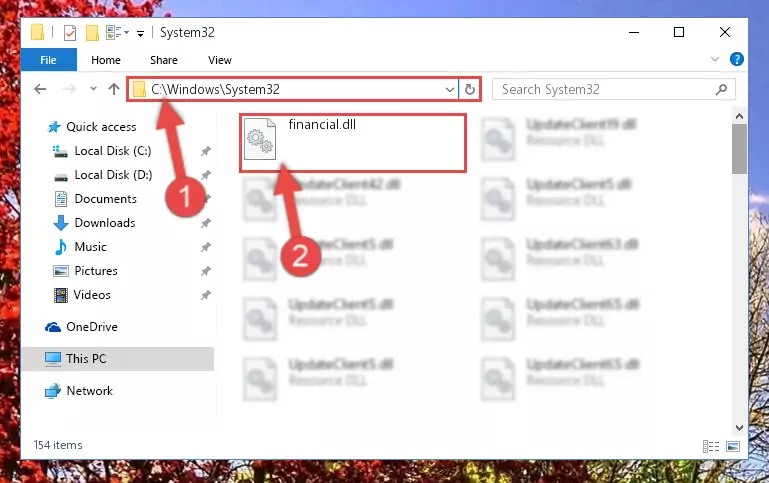The image size is (769, 483).
Task: Open recent locations dropdown arrow
Action: [93, 89]
